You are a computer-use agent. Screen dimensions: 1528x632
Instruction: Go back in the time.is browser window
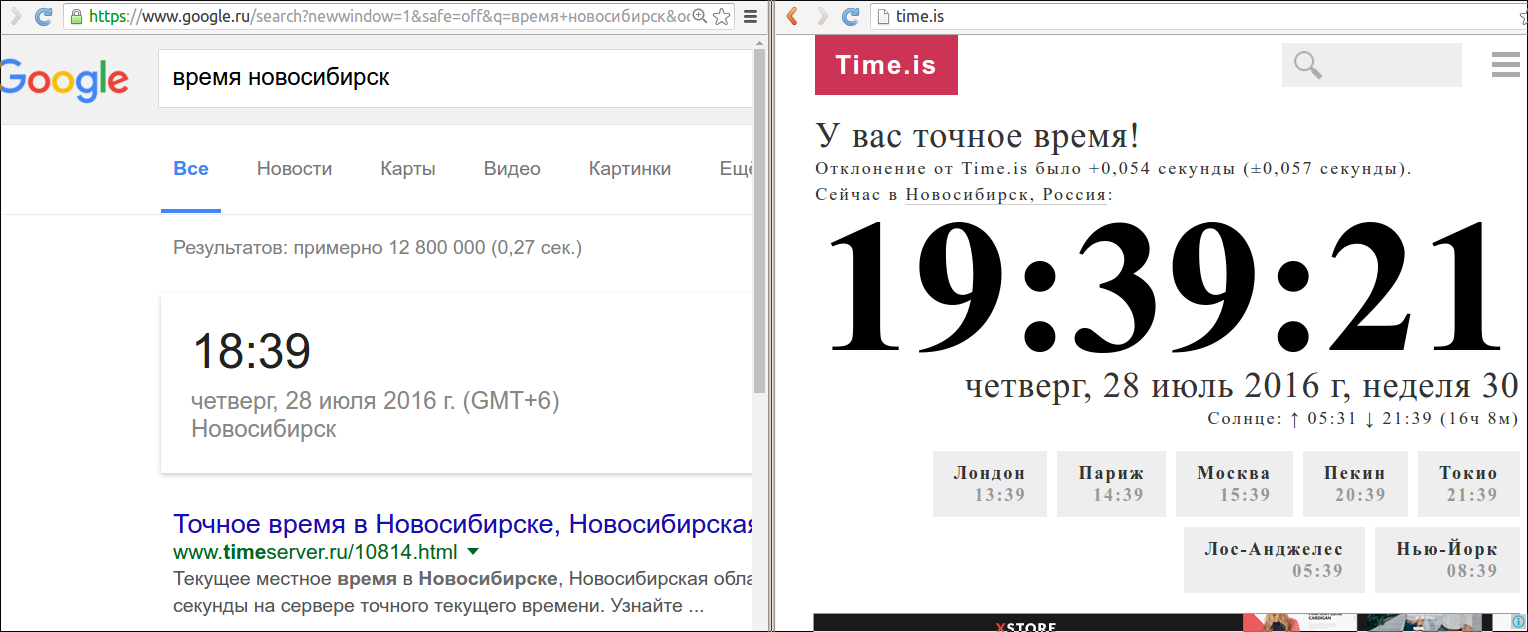(792, 16)
